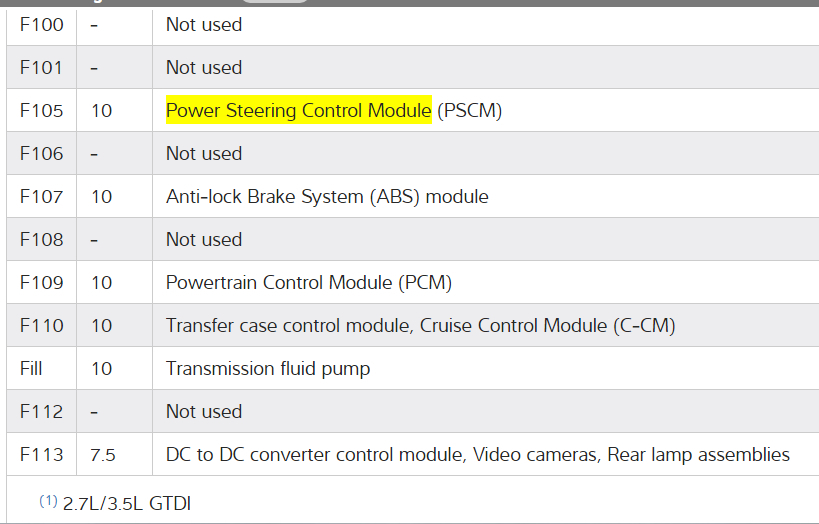Select the F110 fuse number cell
Screen dimensions: 819x524
[x=41, y=326]
